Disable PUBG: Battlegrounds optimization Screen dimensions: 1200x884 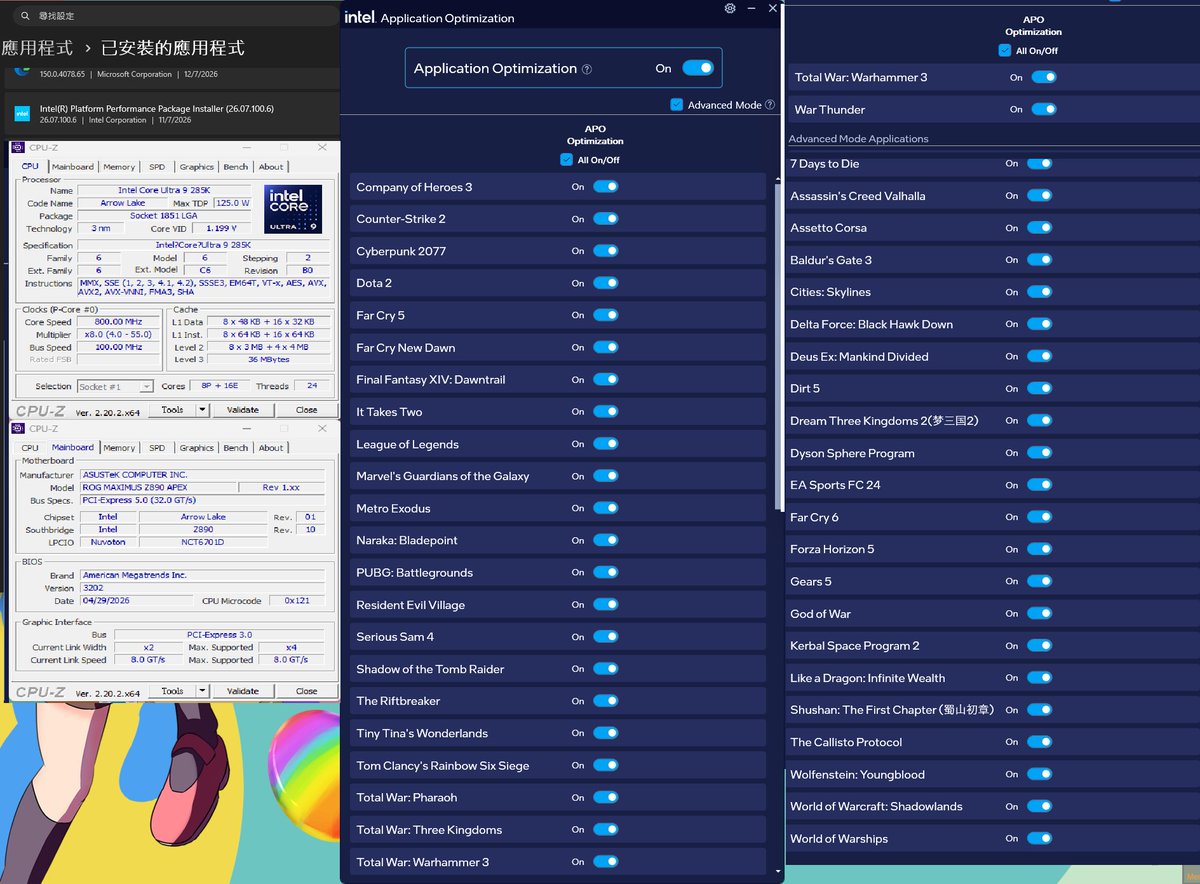point(606,572)
